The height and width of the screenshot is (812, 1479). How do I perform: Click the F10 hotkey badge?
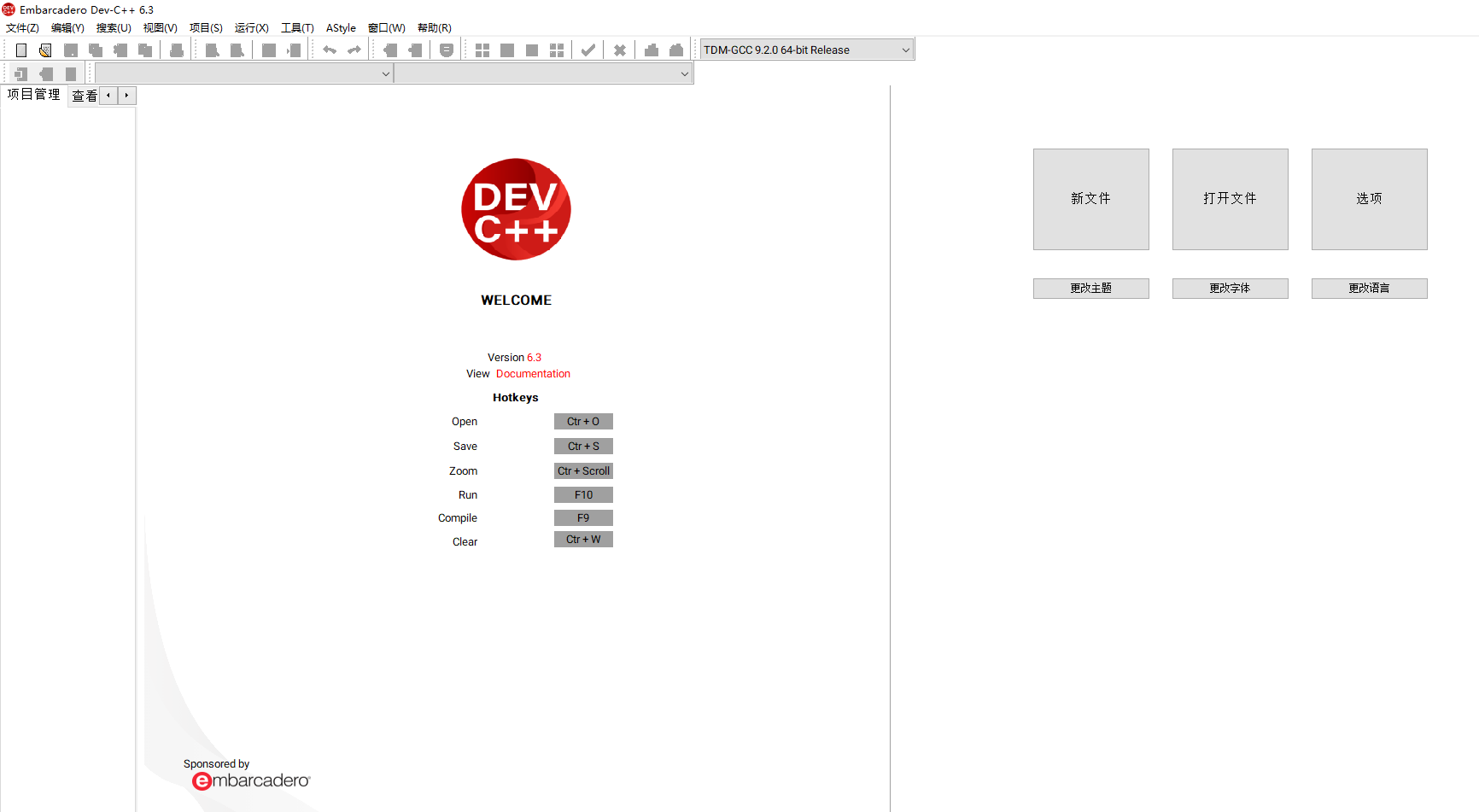coord(583,495)
